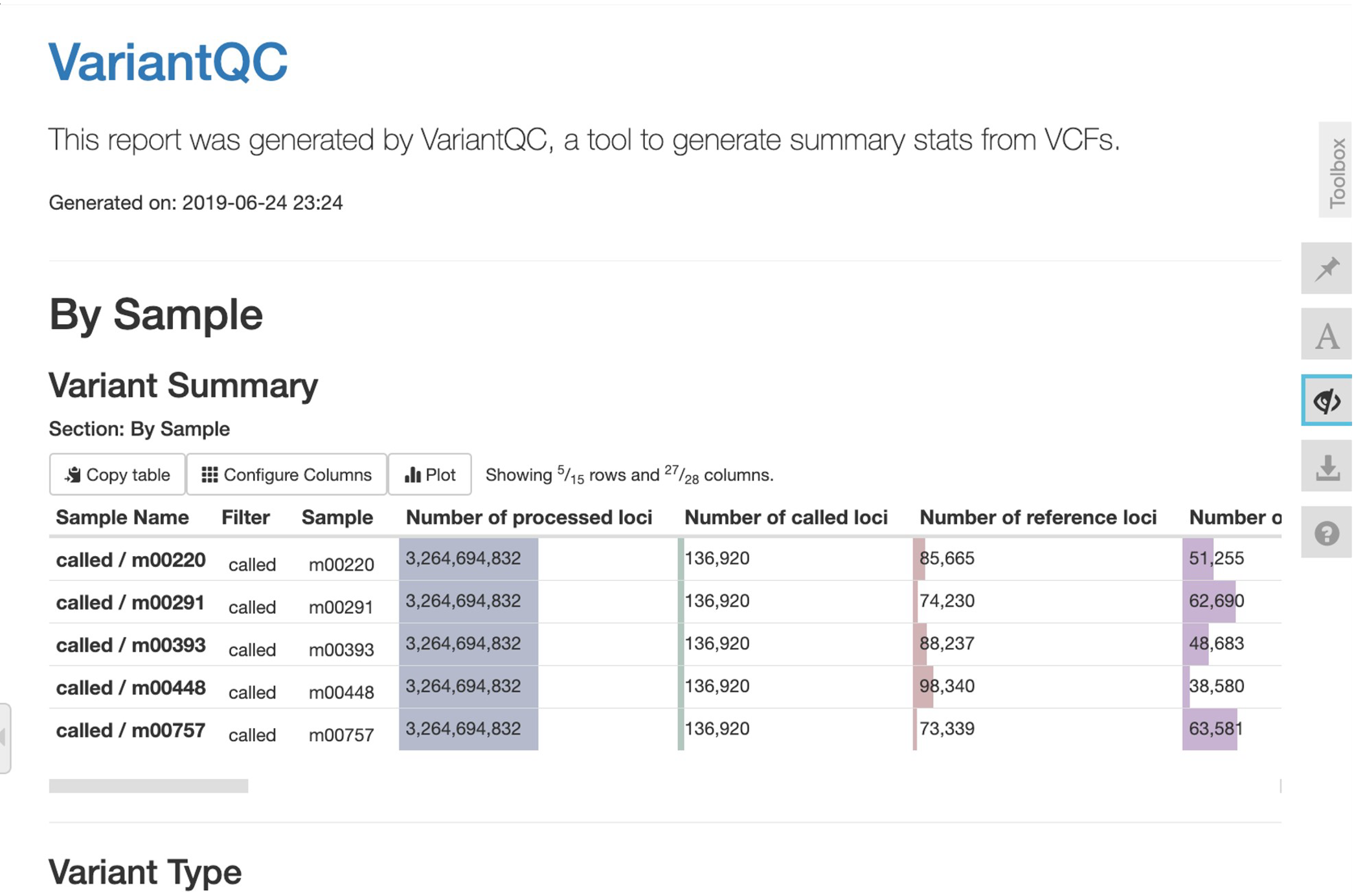Screen dimensions: 1356x896
Task: Click the Sample Name column header
Action: pyautogui.click(x=122, y=517)
